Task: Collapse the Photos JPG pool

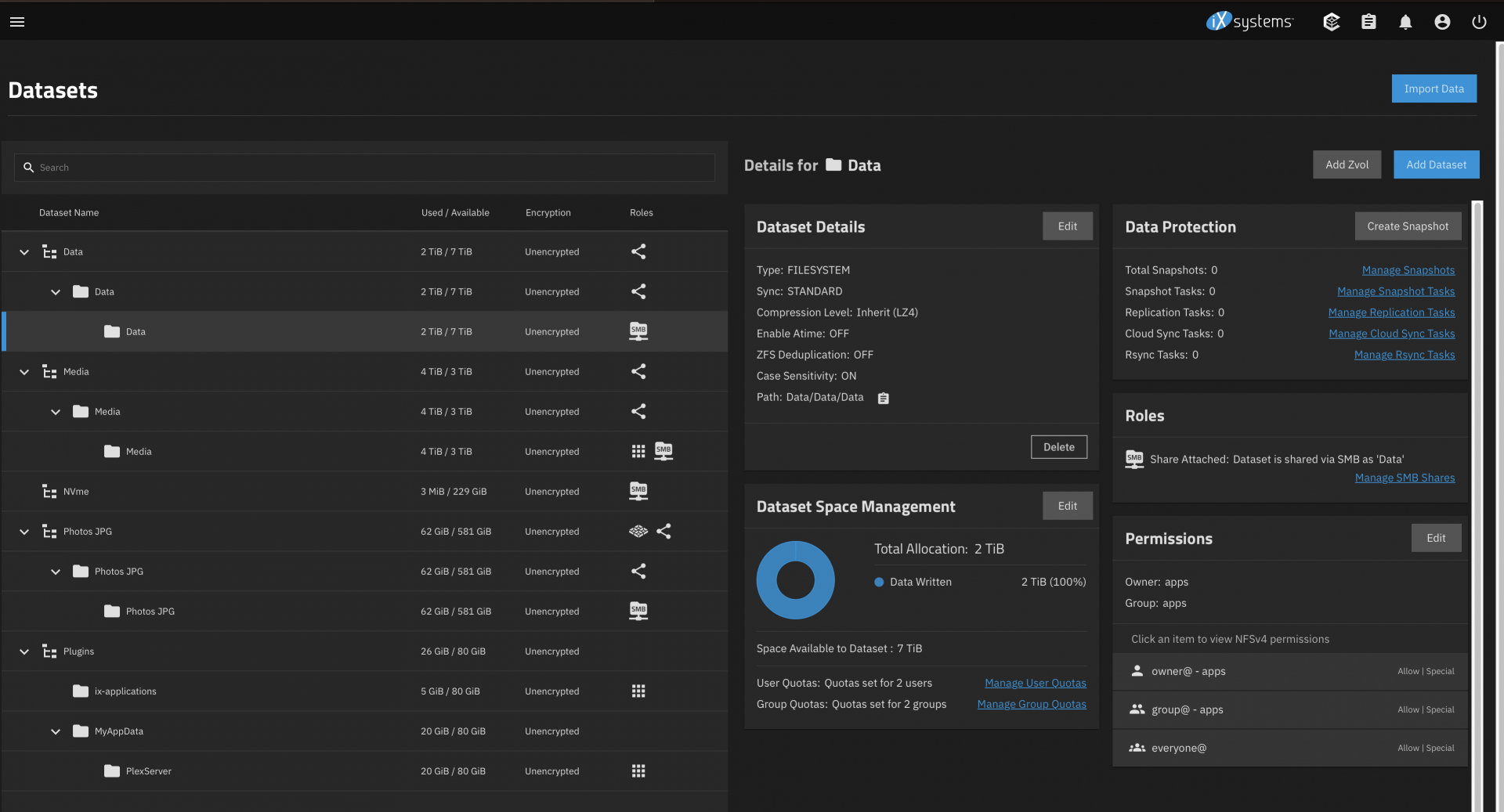Action: coord(24,532)
